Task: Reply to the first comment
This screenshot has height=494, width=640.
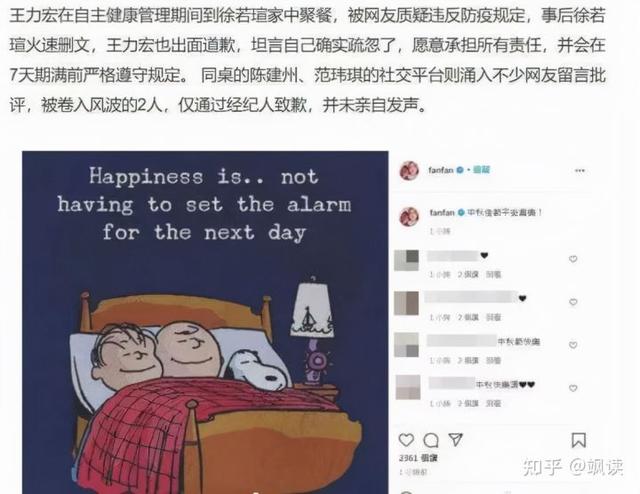Action: click(x=493, y=274)
